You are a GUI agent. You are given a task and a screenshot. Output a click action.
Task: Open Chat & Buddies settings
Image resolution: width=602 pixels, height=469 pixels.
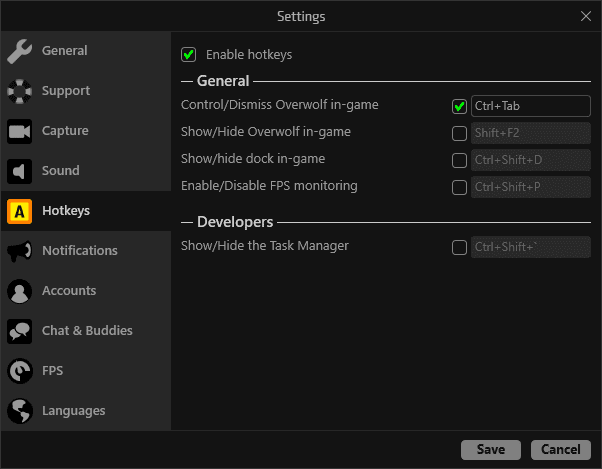coord(86,331)
